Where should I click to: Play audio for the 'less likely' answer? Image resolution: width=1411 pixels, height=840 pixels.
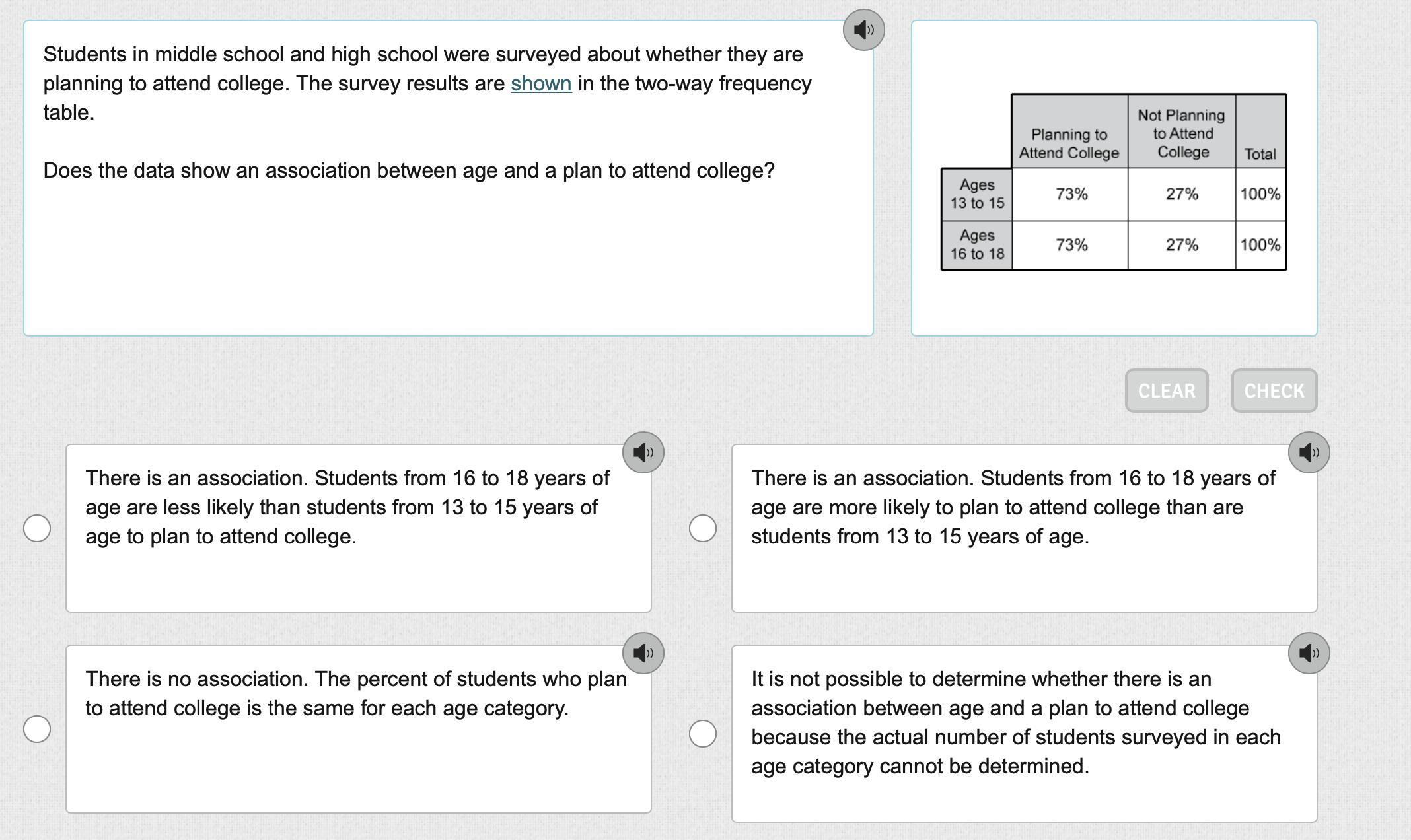[643, 452]
